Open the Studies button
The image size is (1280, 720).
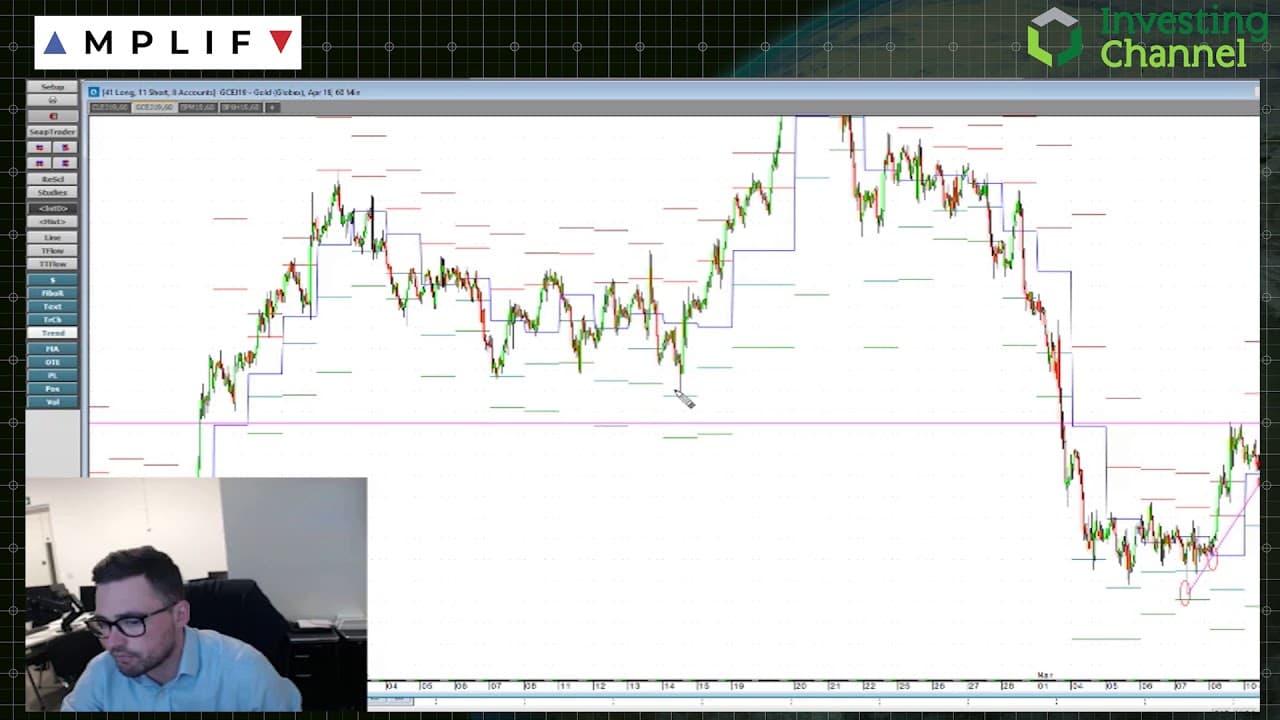click(52, 192)
